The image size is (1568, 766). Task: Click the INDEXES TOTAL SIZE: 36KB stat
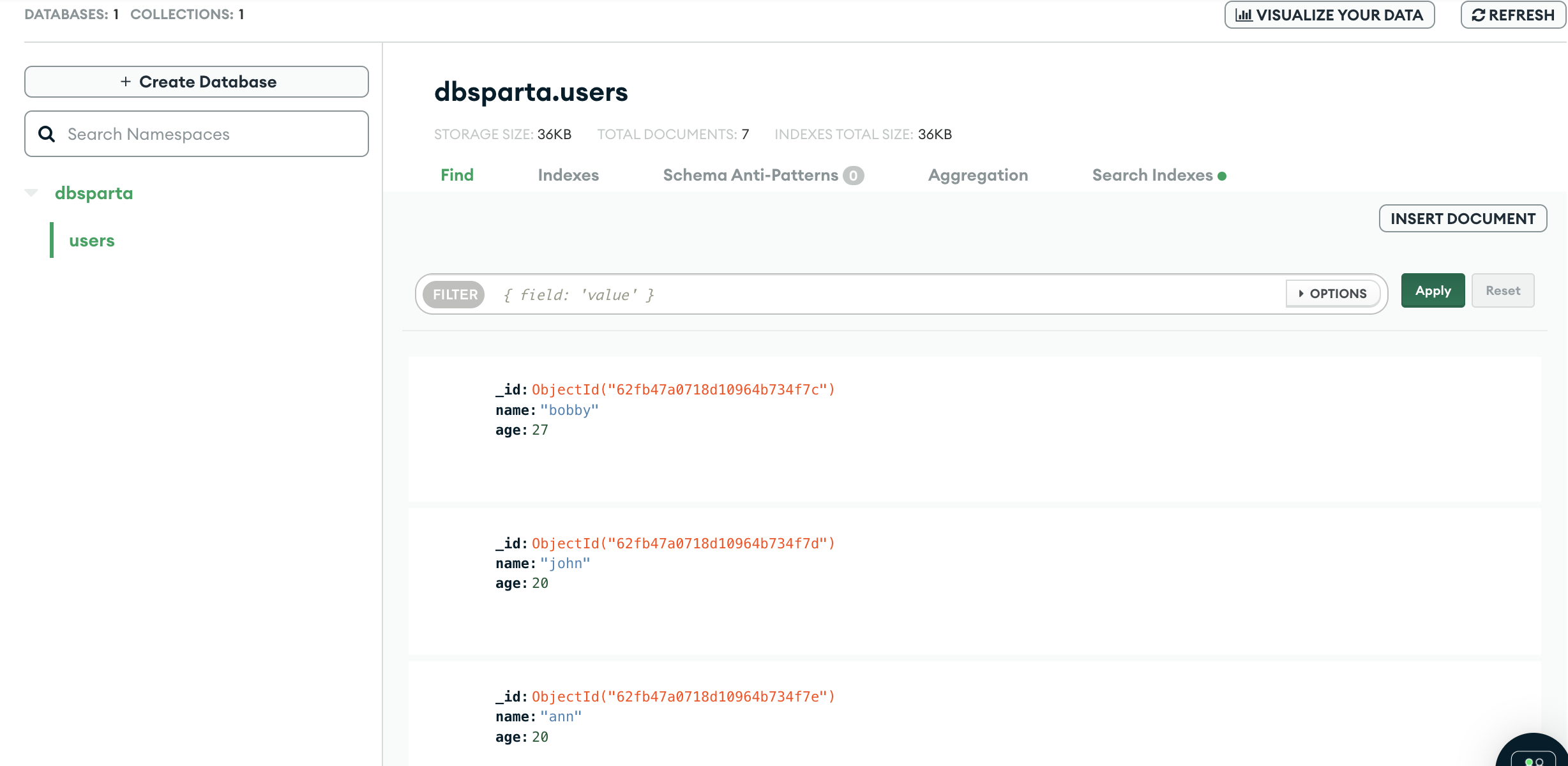point(863,134)
